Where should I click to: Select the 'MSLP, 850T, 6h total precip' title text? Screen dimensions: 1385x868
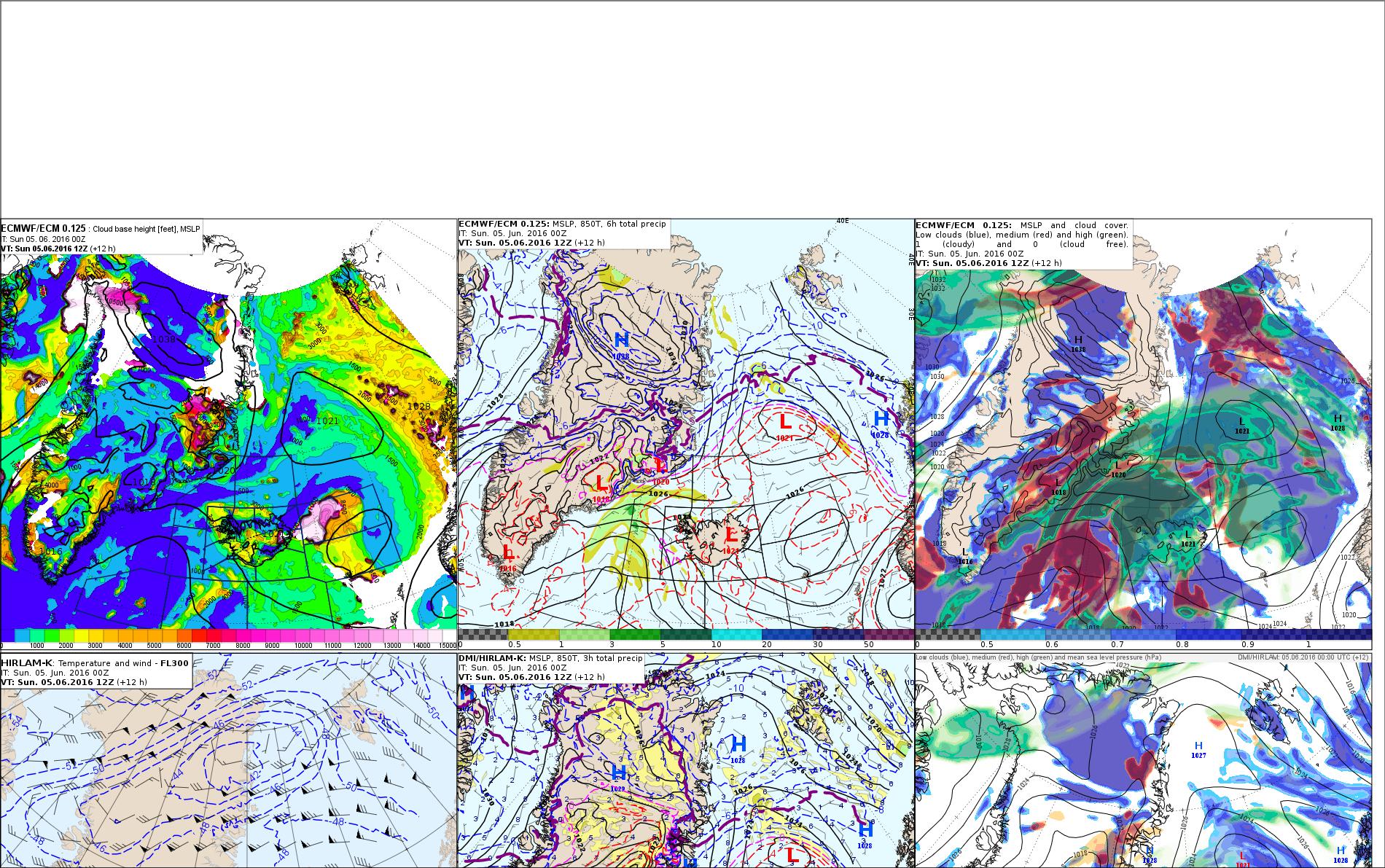pyautogui.click(x=609, y=224)
